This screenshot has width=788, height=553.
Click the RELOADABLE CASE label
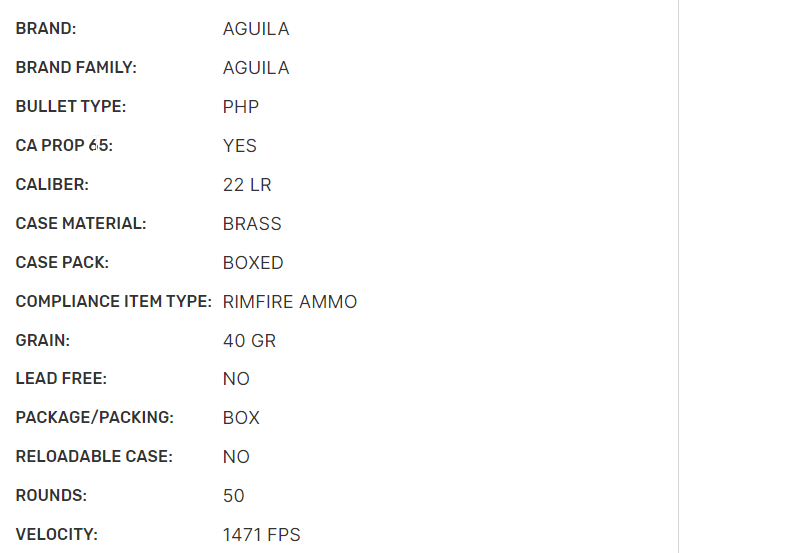tap(94, 457)
